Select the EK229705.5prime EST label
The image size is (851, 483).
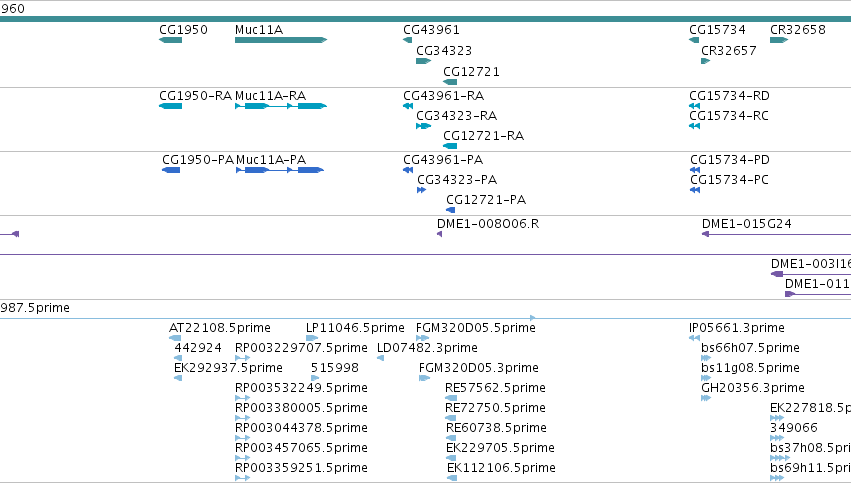tap(500, 448)
